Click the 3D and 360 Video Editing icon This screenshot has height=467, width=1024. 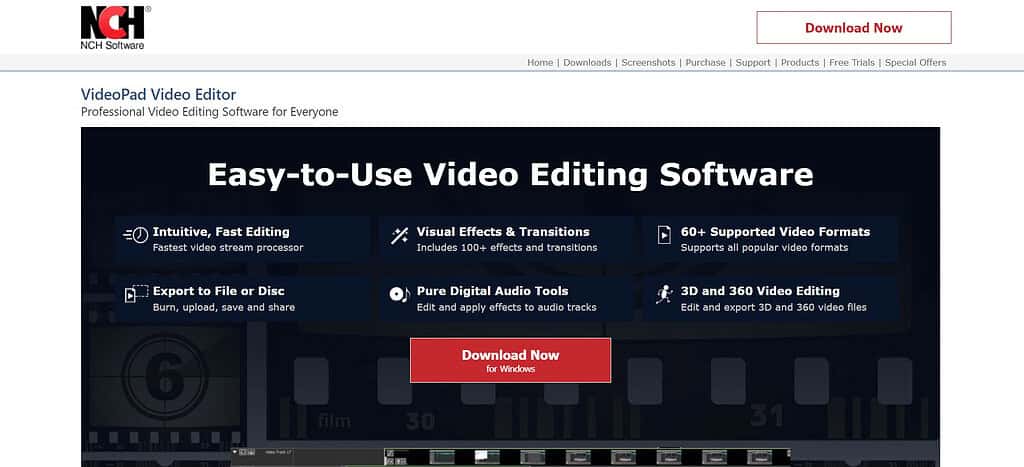tap(664, 295)
